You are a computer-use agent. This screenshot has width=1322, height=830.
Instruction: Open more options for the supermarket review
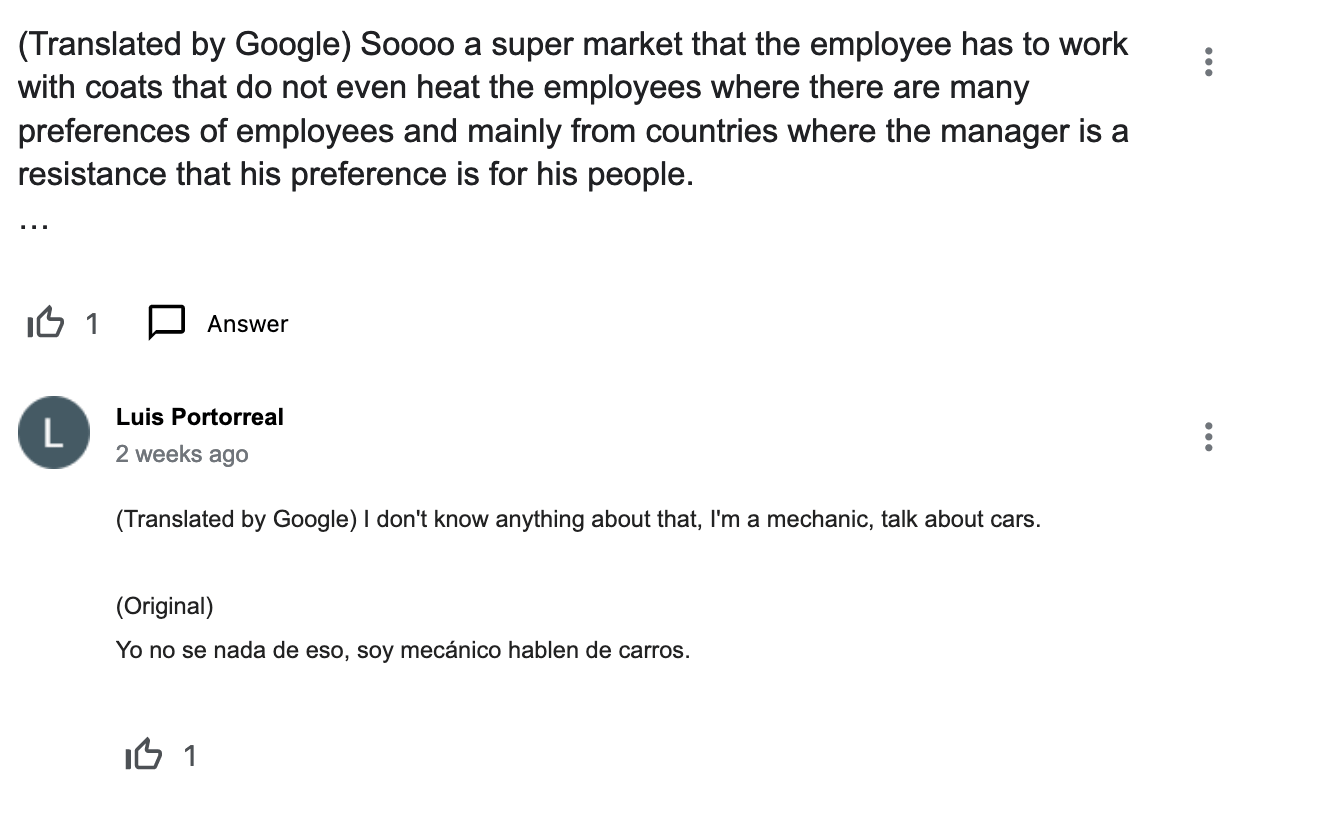1209,62
